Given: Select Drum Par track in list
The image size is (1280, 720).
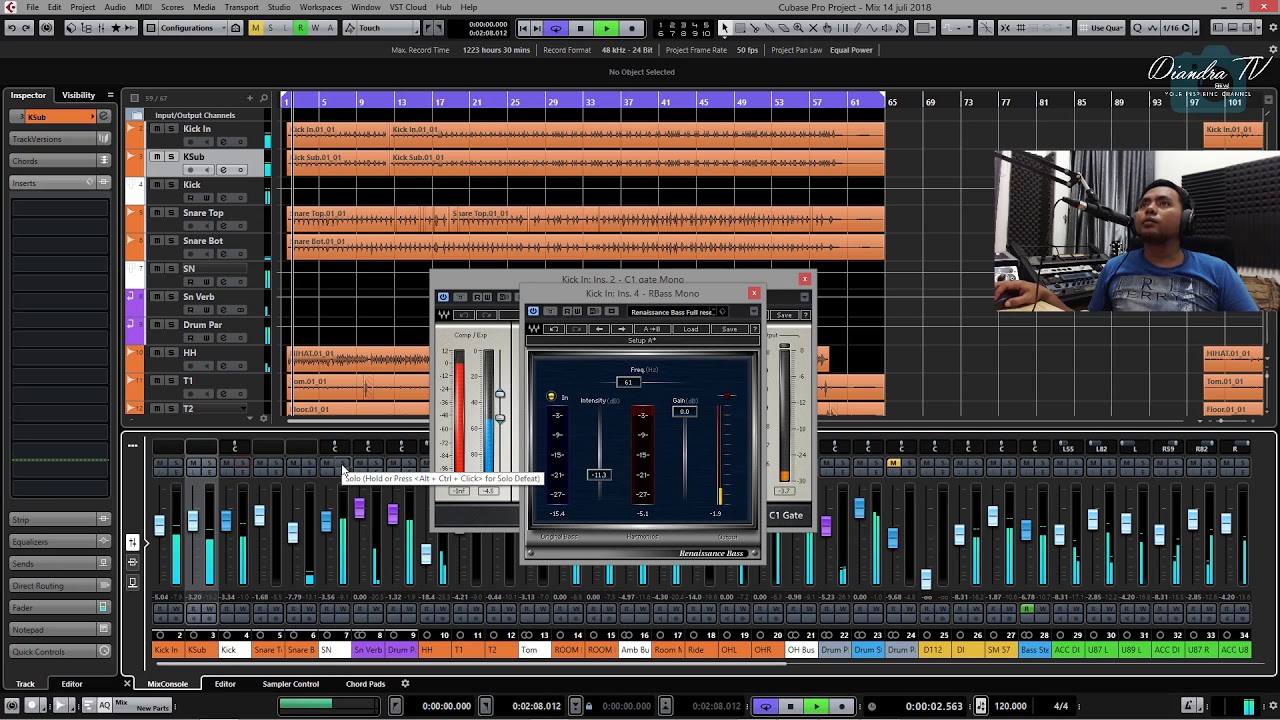Looking at the screenshot, I should click(x=203, y=325).
